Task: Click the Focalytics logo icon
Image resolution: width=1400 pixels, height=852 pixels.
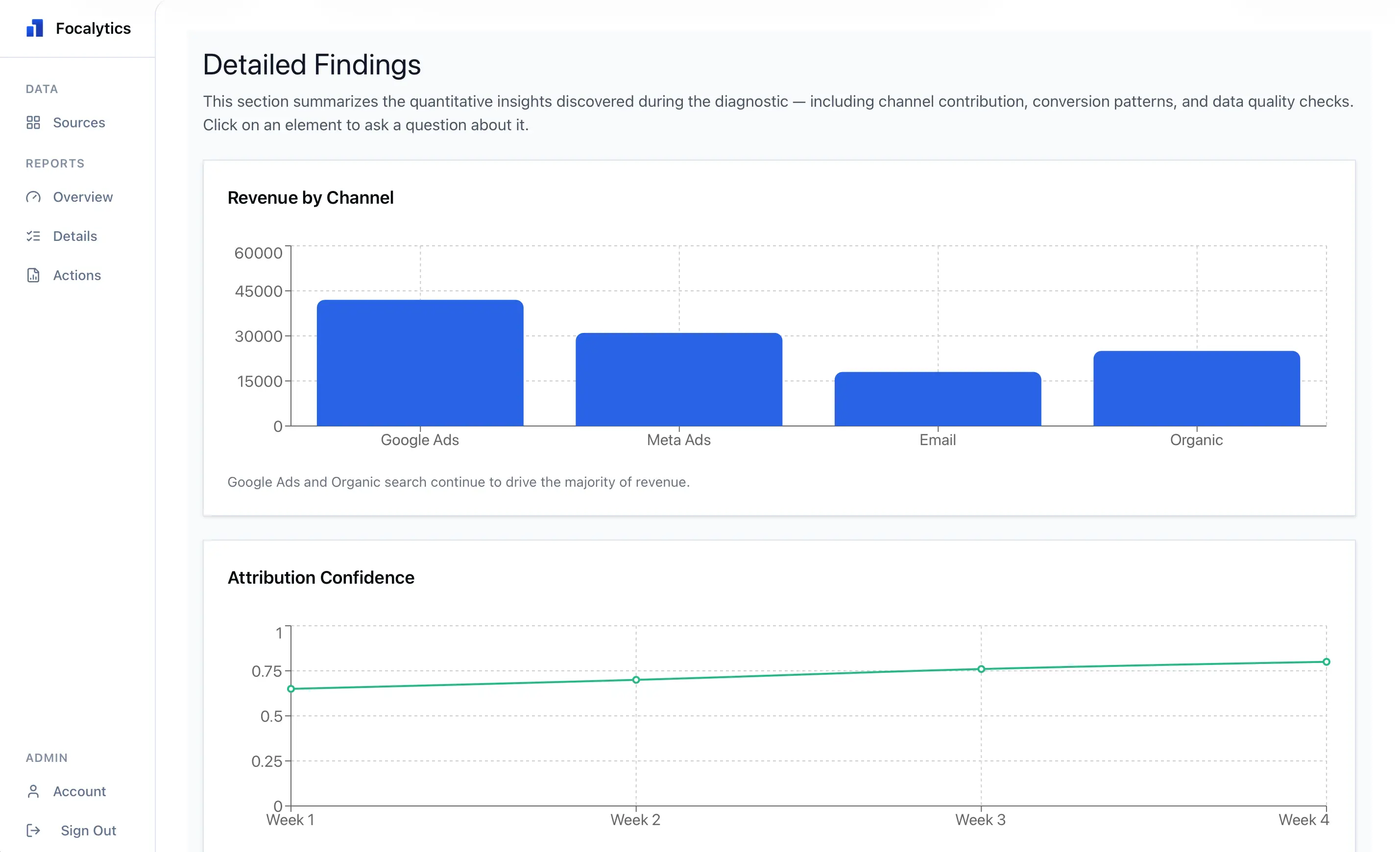Action: point(34,28)
